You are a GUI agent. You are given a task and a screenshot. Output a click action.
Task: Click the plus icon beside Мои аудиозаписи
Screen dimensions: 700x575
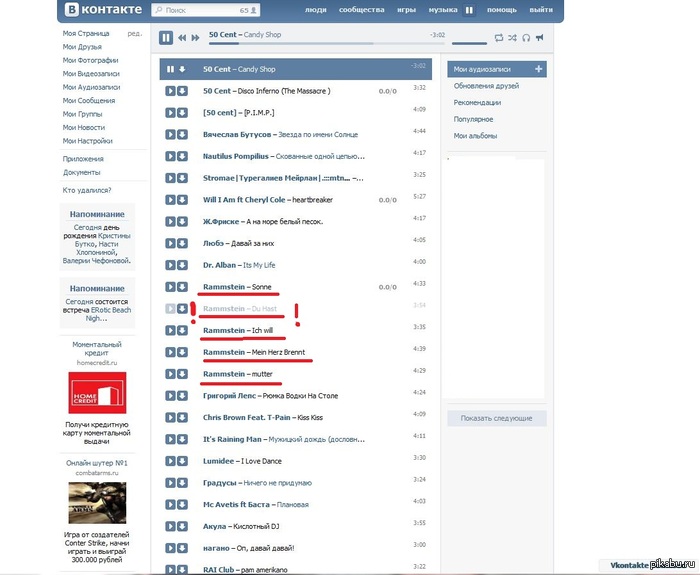tap(538, 69)
